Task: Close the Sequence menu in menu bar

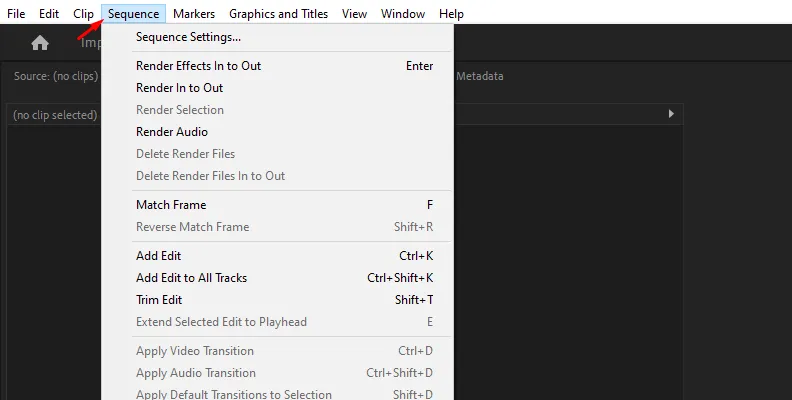Action: coord(133,14)
